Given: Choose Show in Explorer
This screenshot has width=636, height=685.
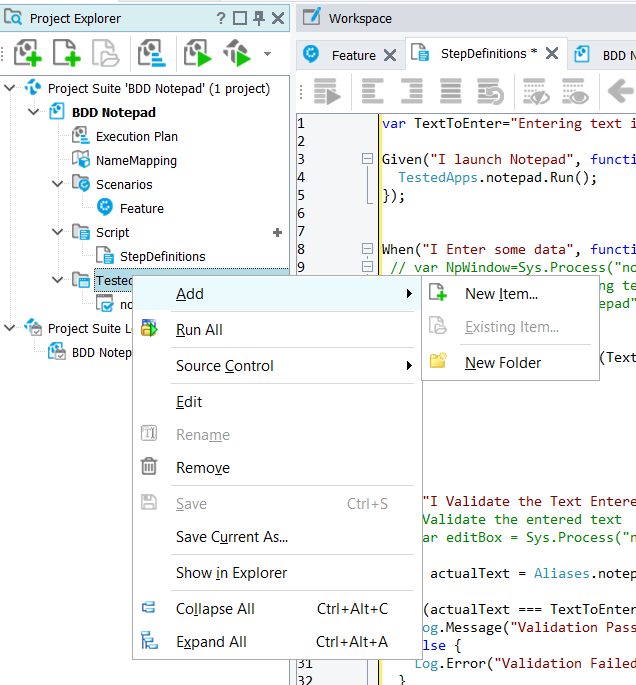Looking at the screenshot, I should 277,572.
